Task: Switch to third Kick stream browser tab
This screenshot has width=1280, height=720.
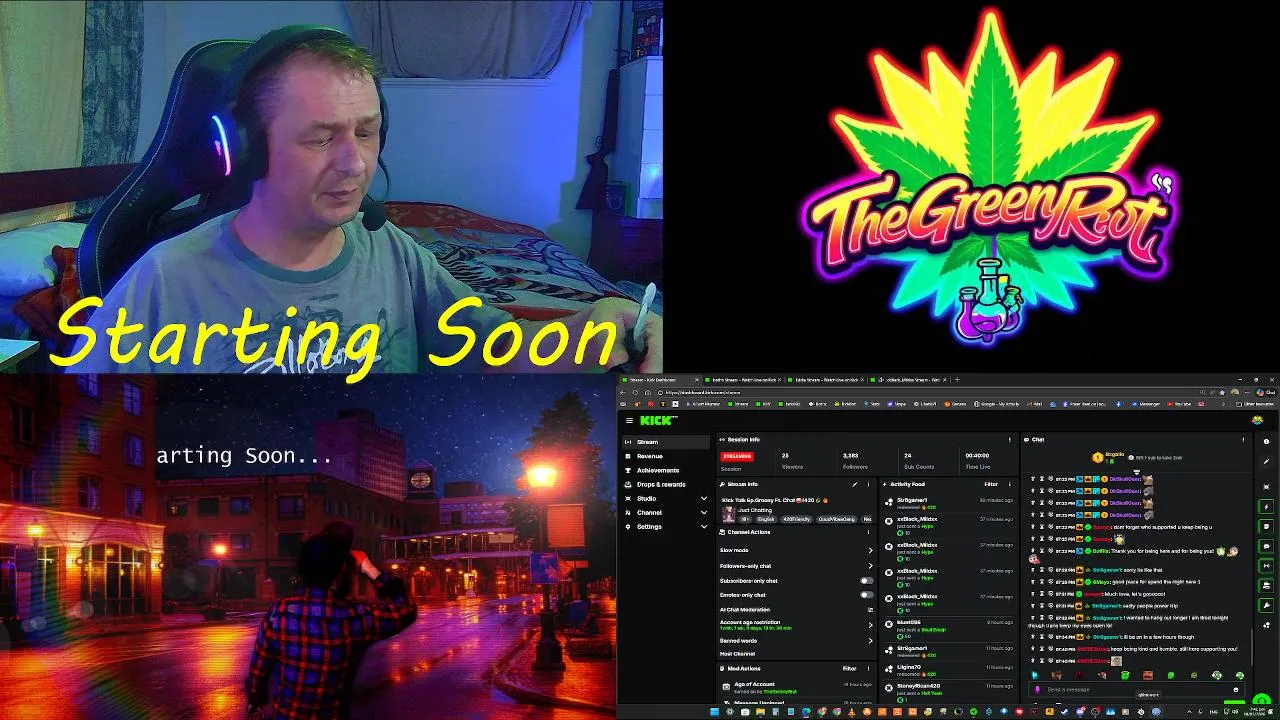Action: 825,380
